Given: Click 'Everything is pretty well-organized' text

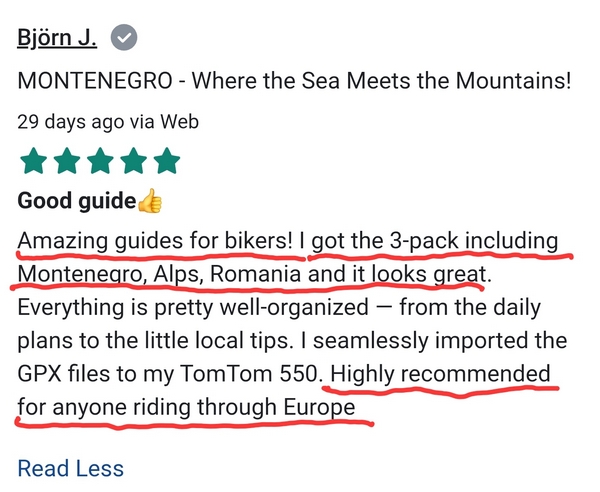Looking at the screenshot, I should [193, 308].
